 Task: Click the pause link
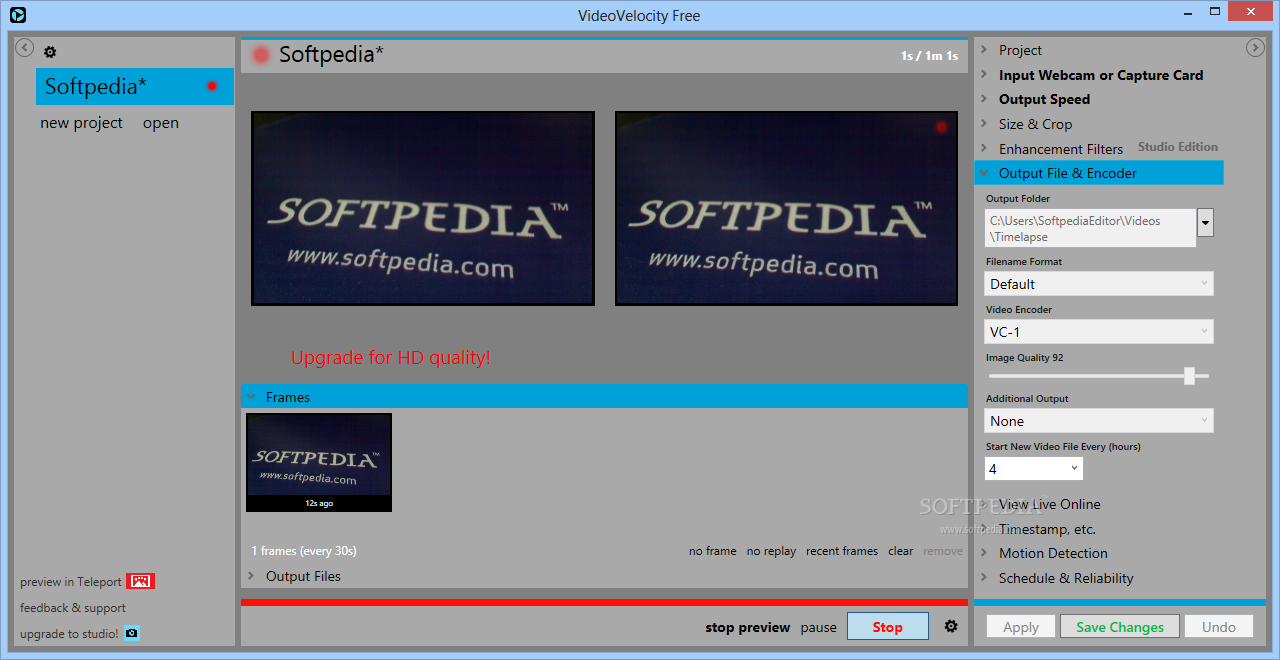818,627
